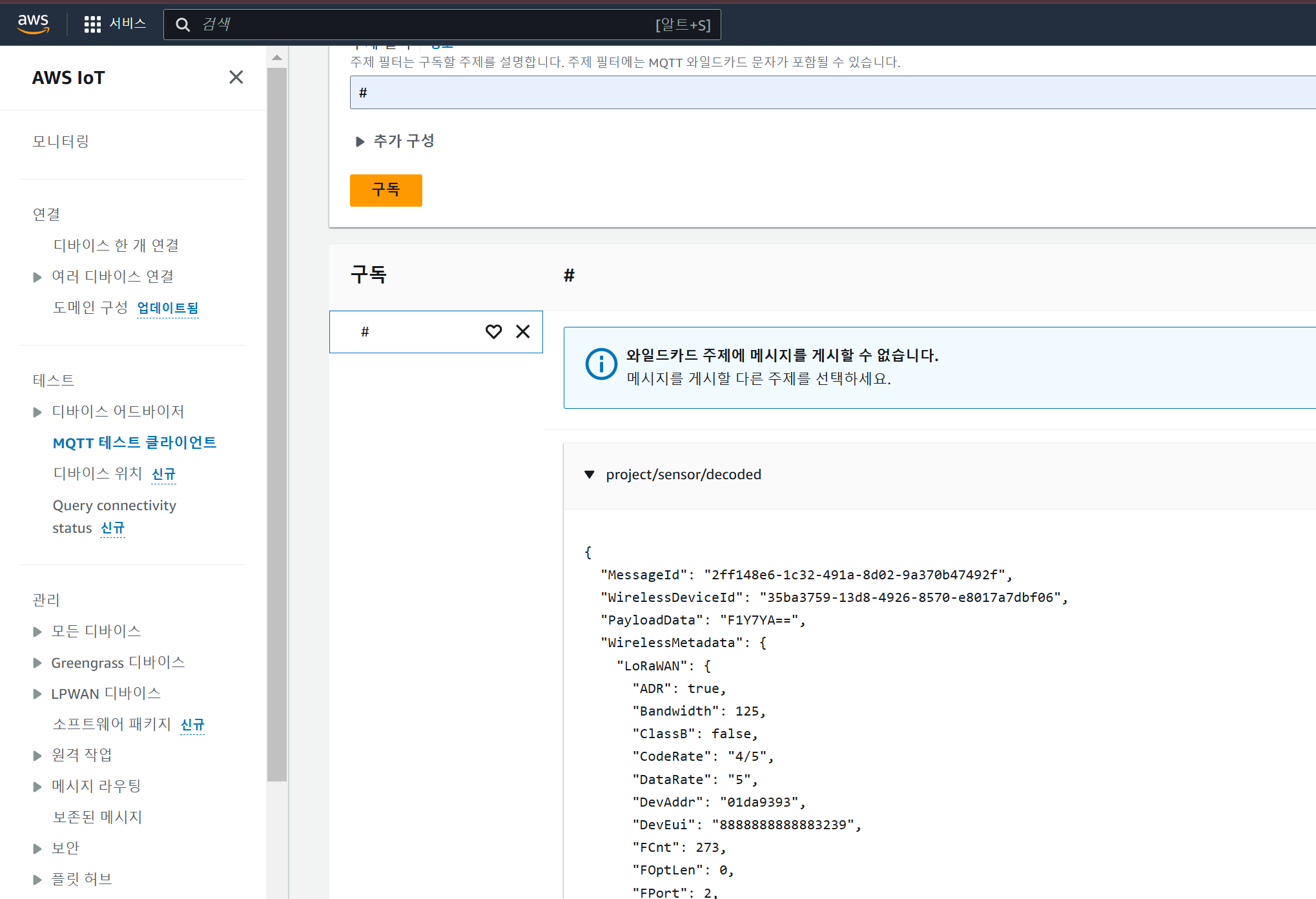Open the services grid menu icon
1316x899 pixels.
coord(92,25)
